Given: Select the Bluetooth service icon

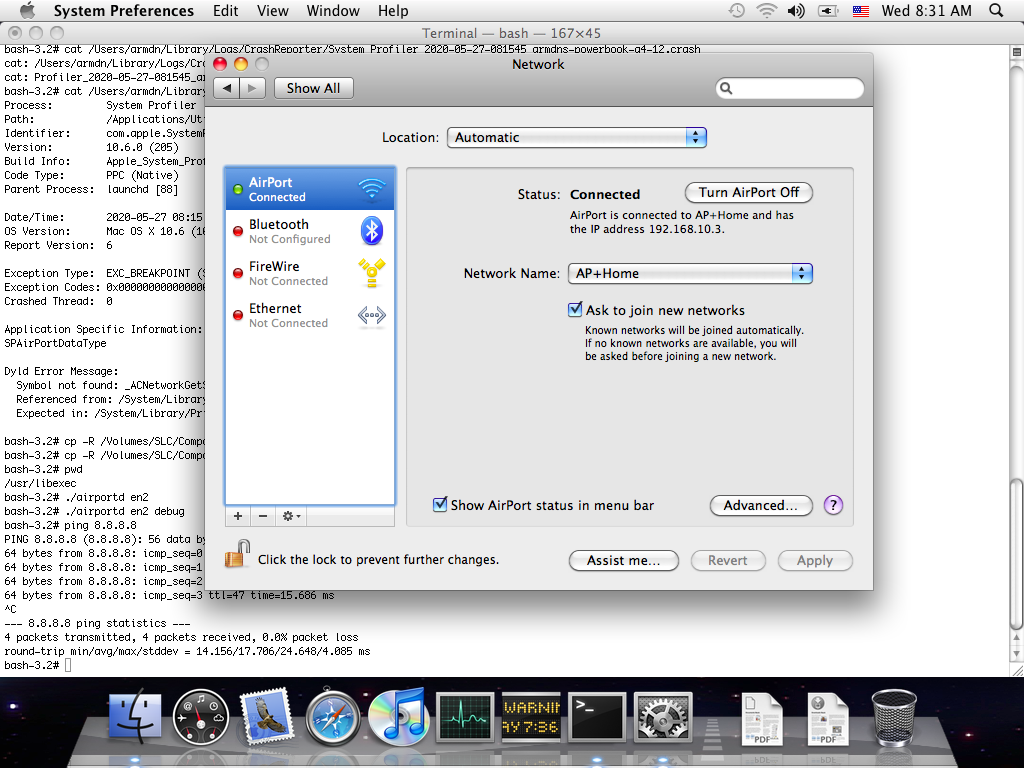Looking at the screenshot, I should pos(372,231).
